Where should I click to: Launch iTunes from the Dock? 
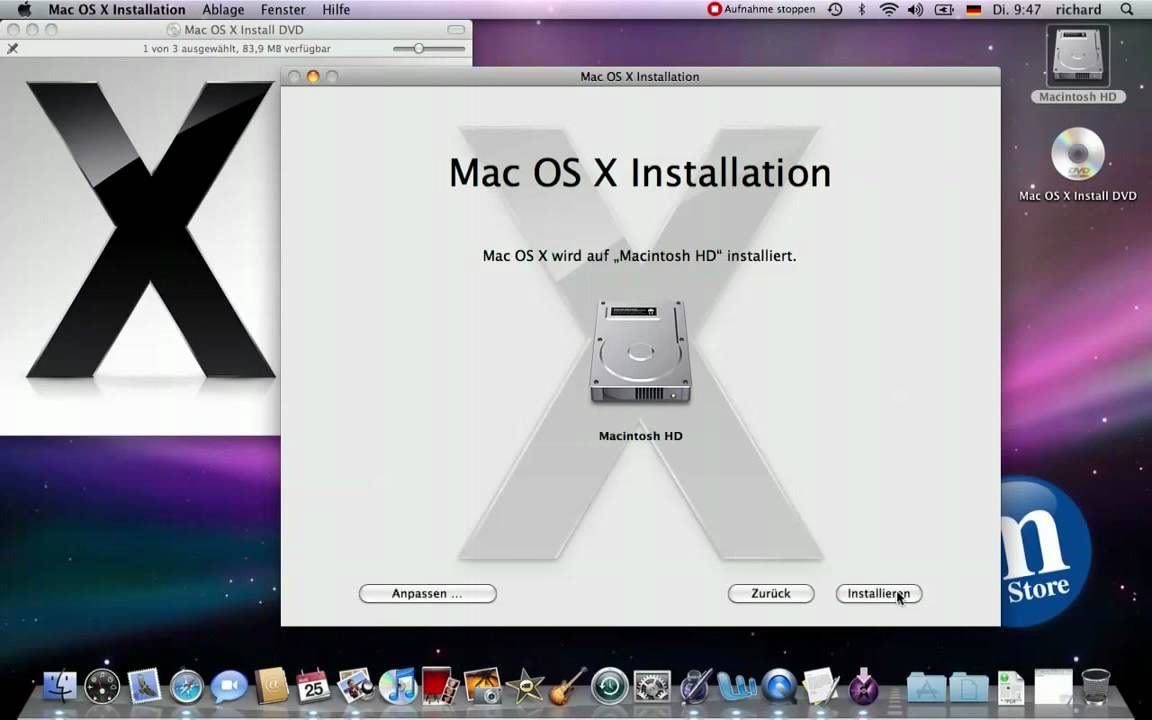click(398, 687)
